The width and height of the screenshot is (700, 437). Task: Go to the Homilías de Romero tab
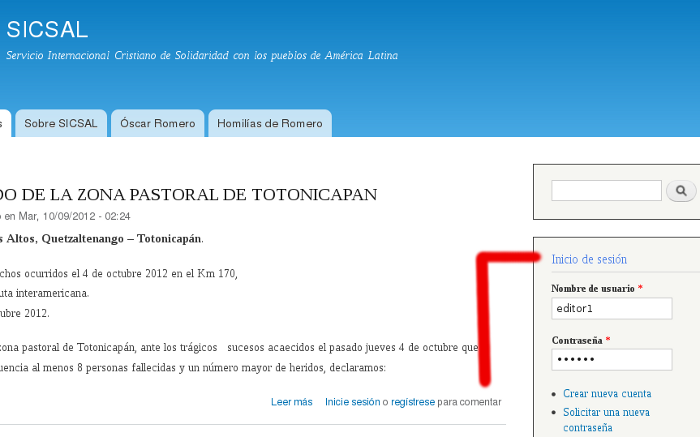(270, 124)
